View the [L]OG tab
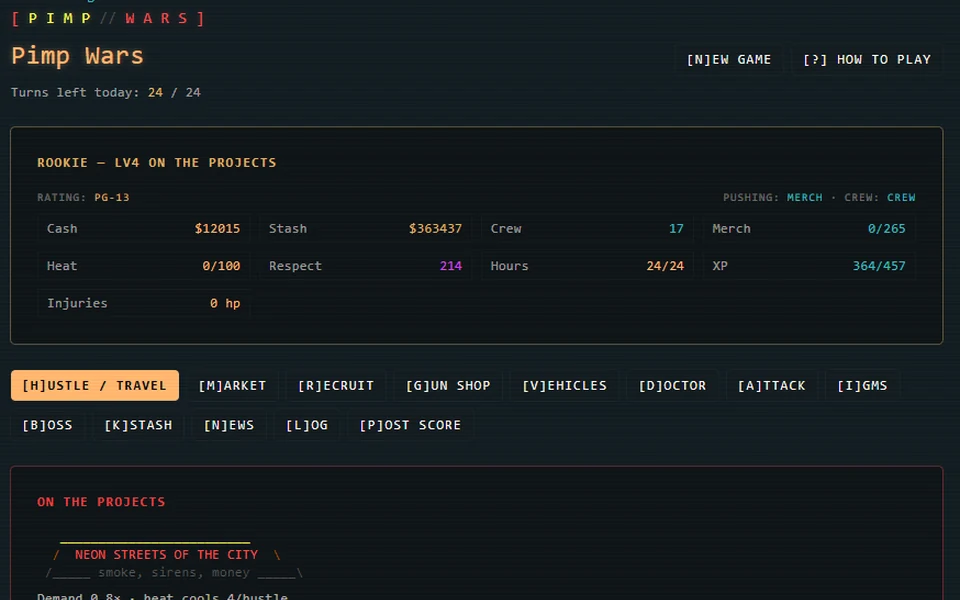The height and width of the screenshot is (600, 960). coord(307,425)
